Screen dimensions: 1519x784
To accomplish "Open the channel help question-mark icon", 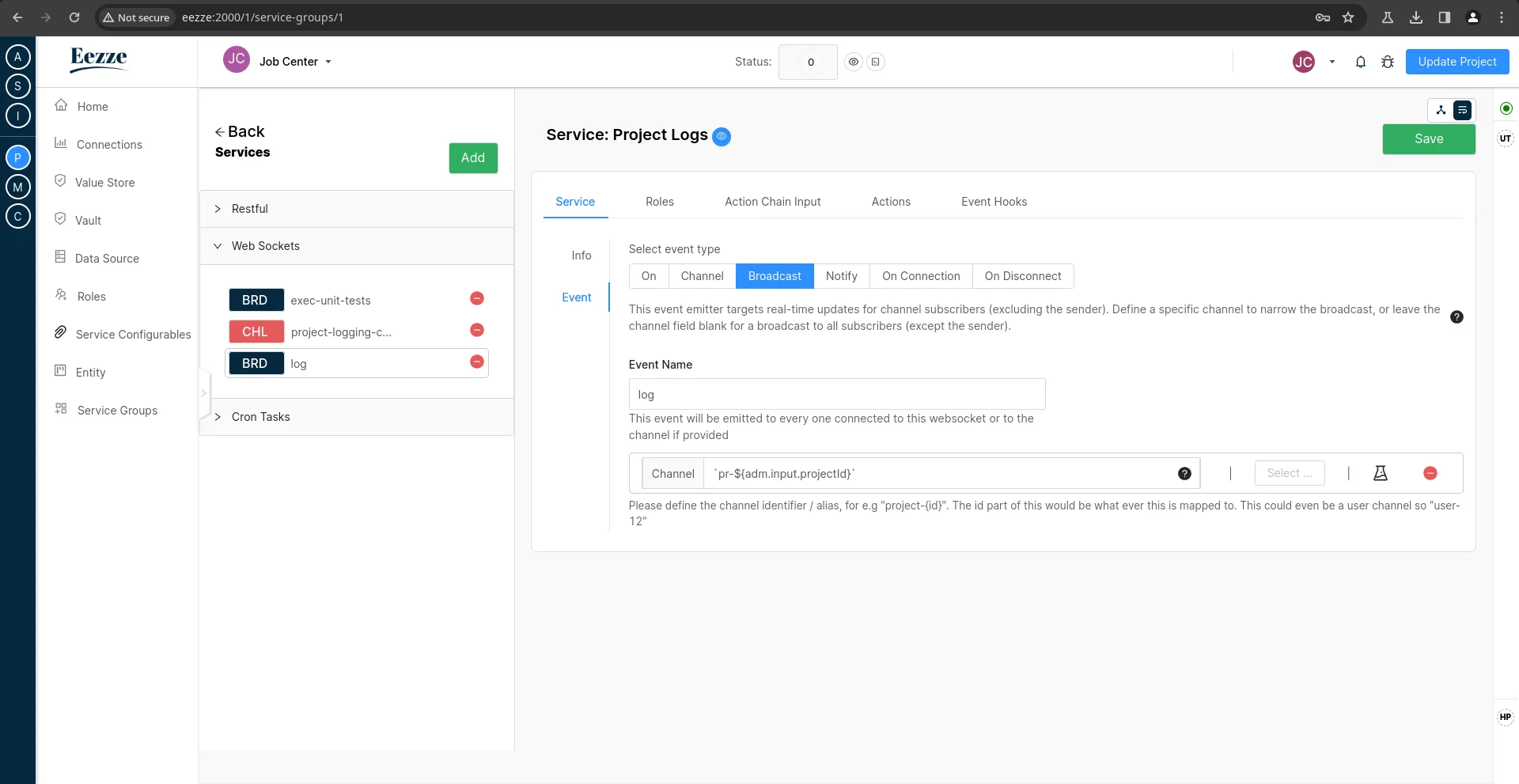I will point(1184,473).
